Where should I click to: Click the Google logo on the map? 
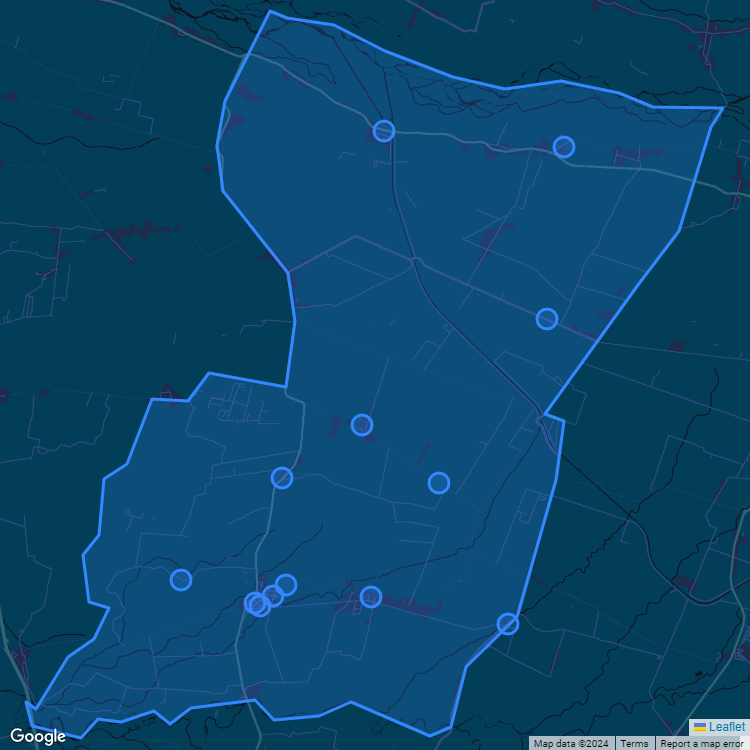click(x=38, y=736)
